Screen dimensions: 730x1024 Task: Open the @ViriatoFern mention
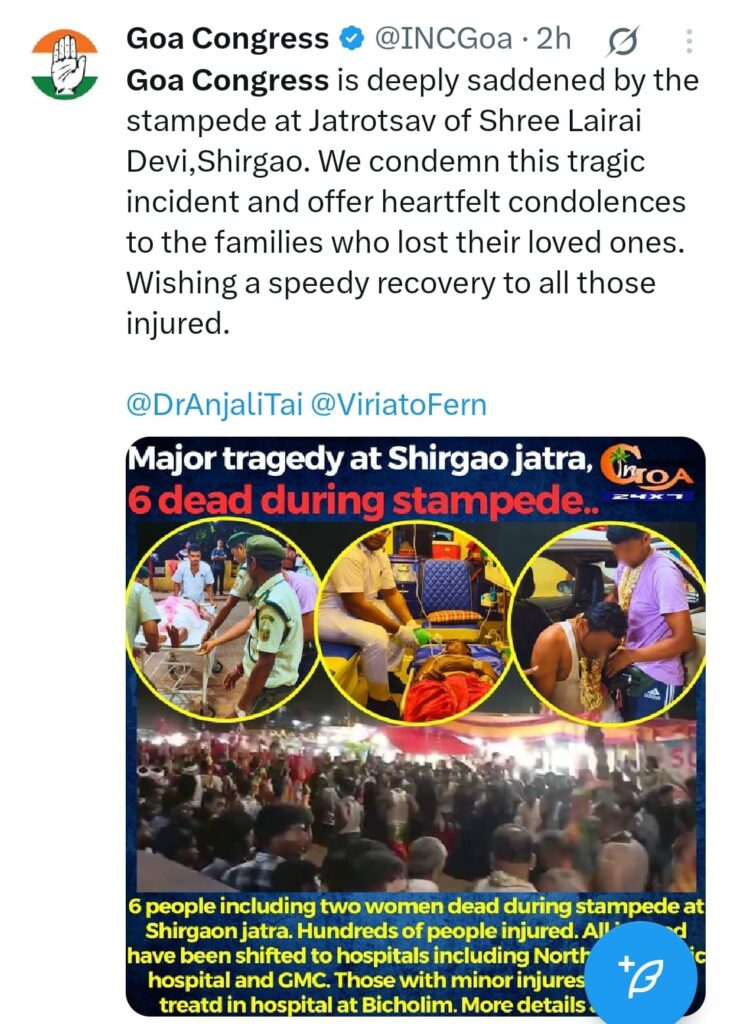(398, 405)
